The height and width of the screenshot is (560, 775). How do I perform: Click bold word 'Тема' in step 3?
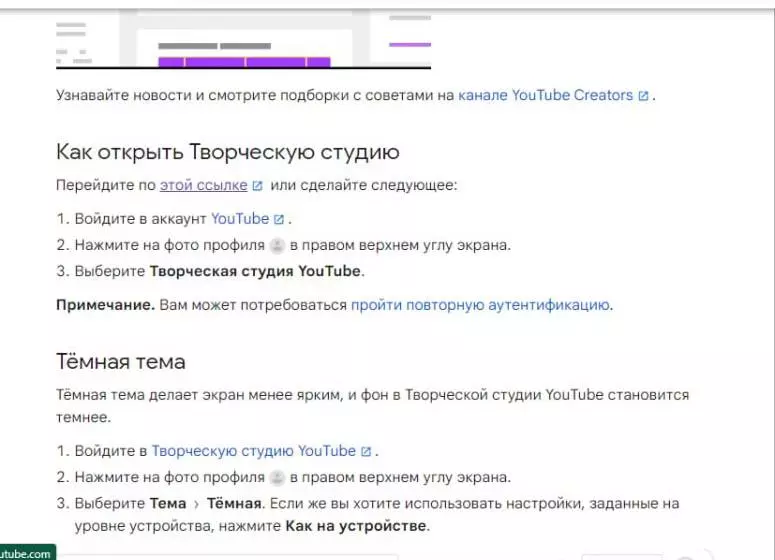[168, 504]
